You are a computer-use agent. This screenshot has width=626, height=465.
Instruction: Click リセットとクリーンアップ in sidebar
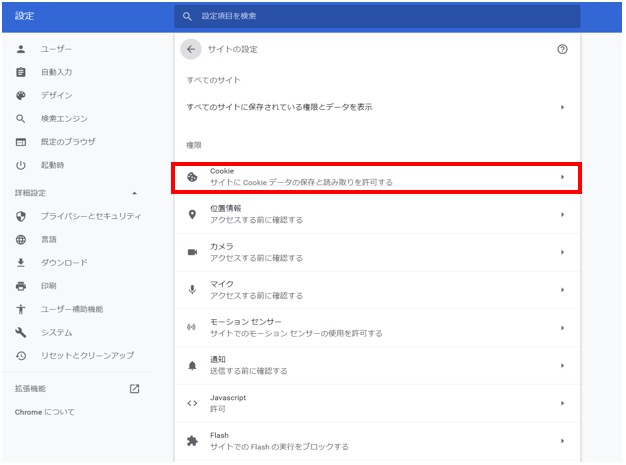pos(87,355)
